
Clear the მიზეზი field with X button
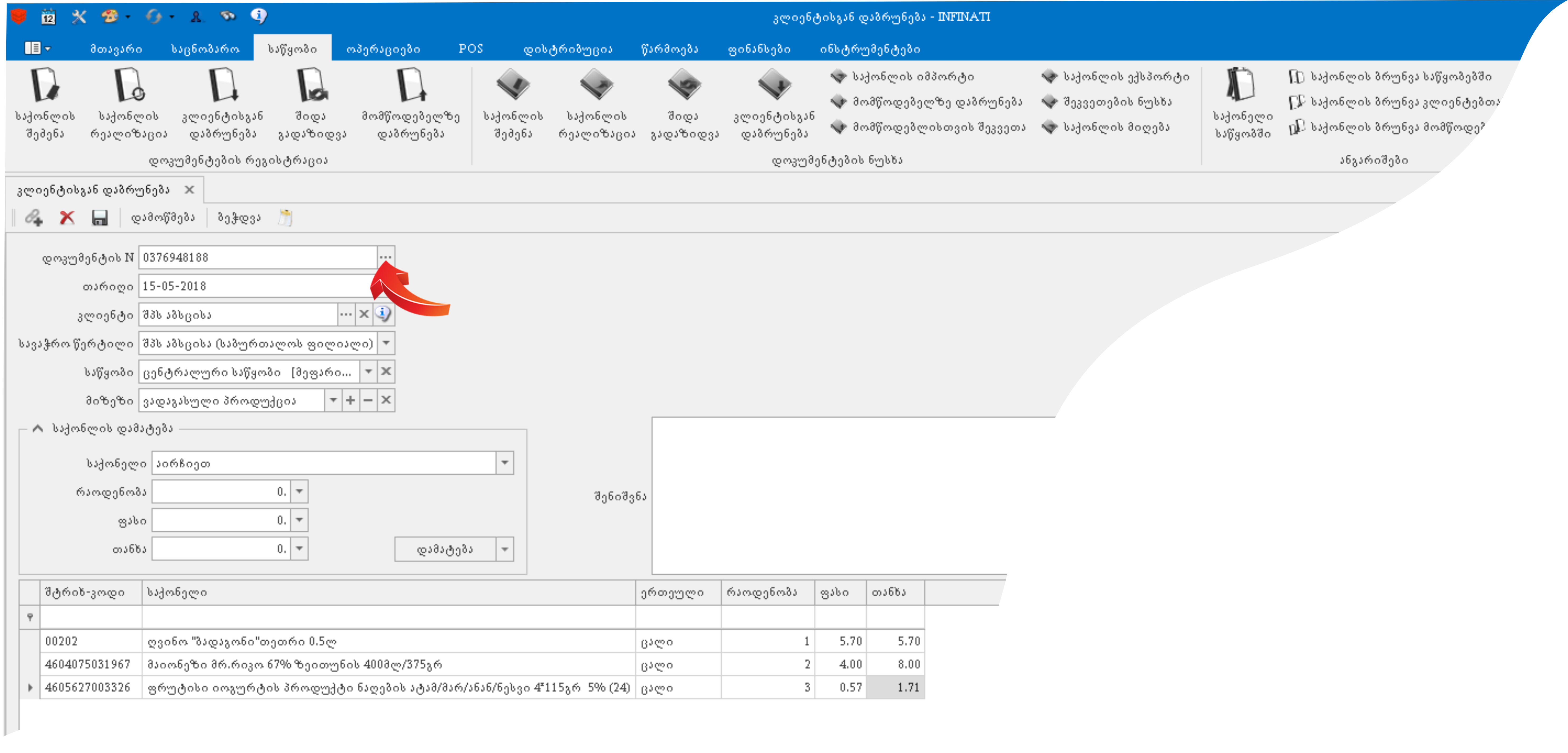pyautogui.click(x=386, y=400)
